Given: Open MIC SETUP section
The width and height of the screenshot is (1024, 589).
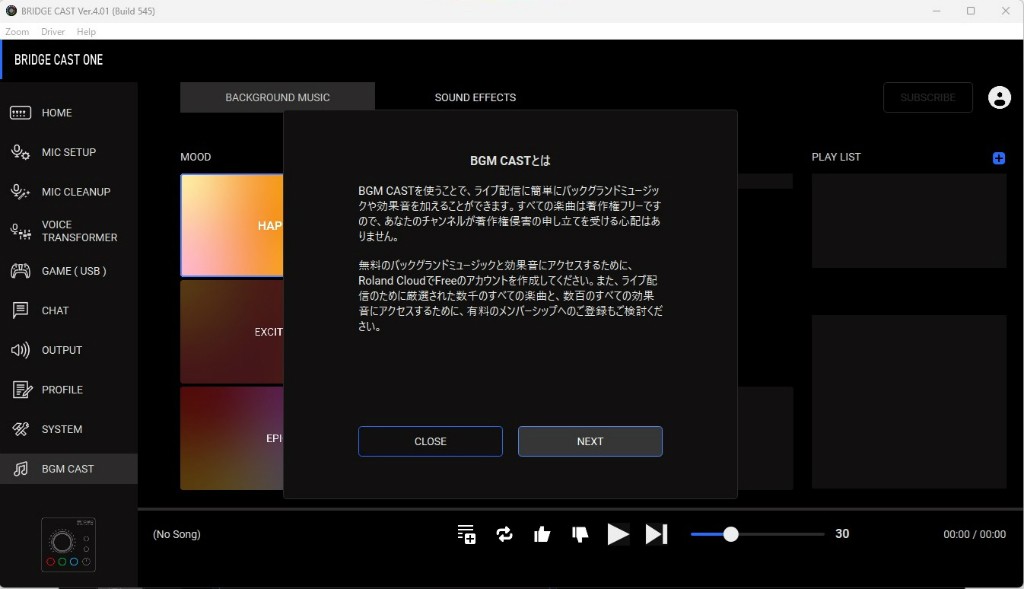Looking at the screenshot, I should [x=69, y=152].
